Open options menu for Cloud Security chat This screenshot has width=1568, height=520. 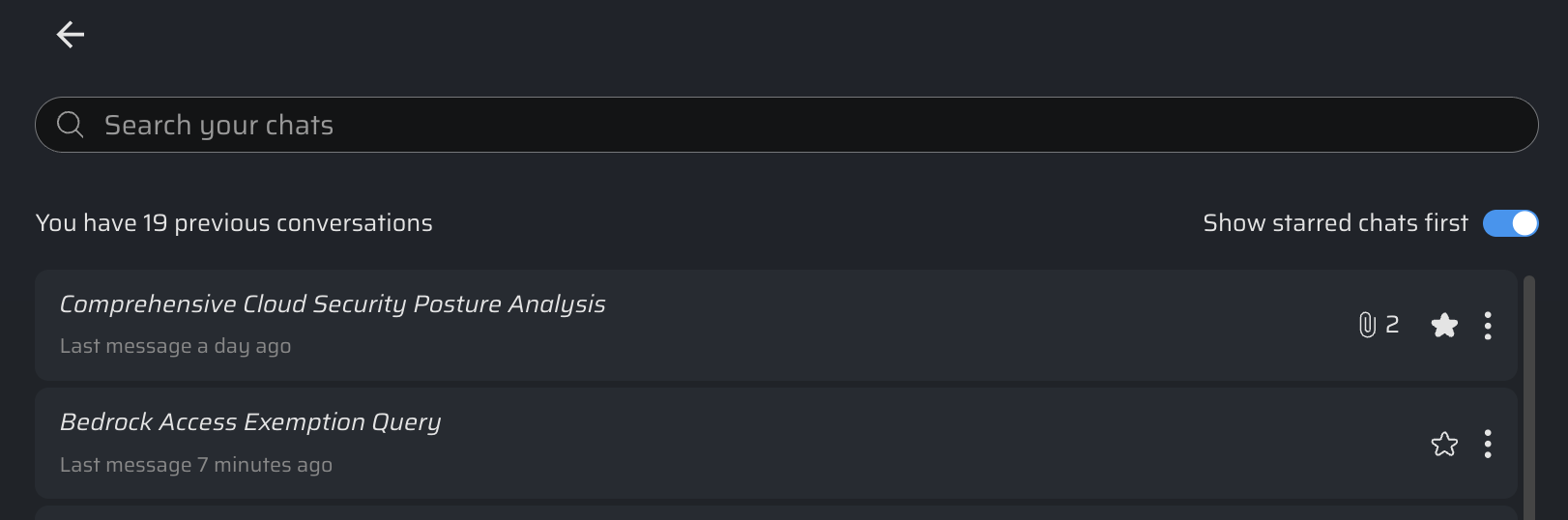coord(1488,326)
